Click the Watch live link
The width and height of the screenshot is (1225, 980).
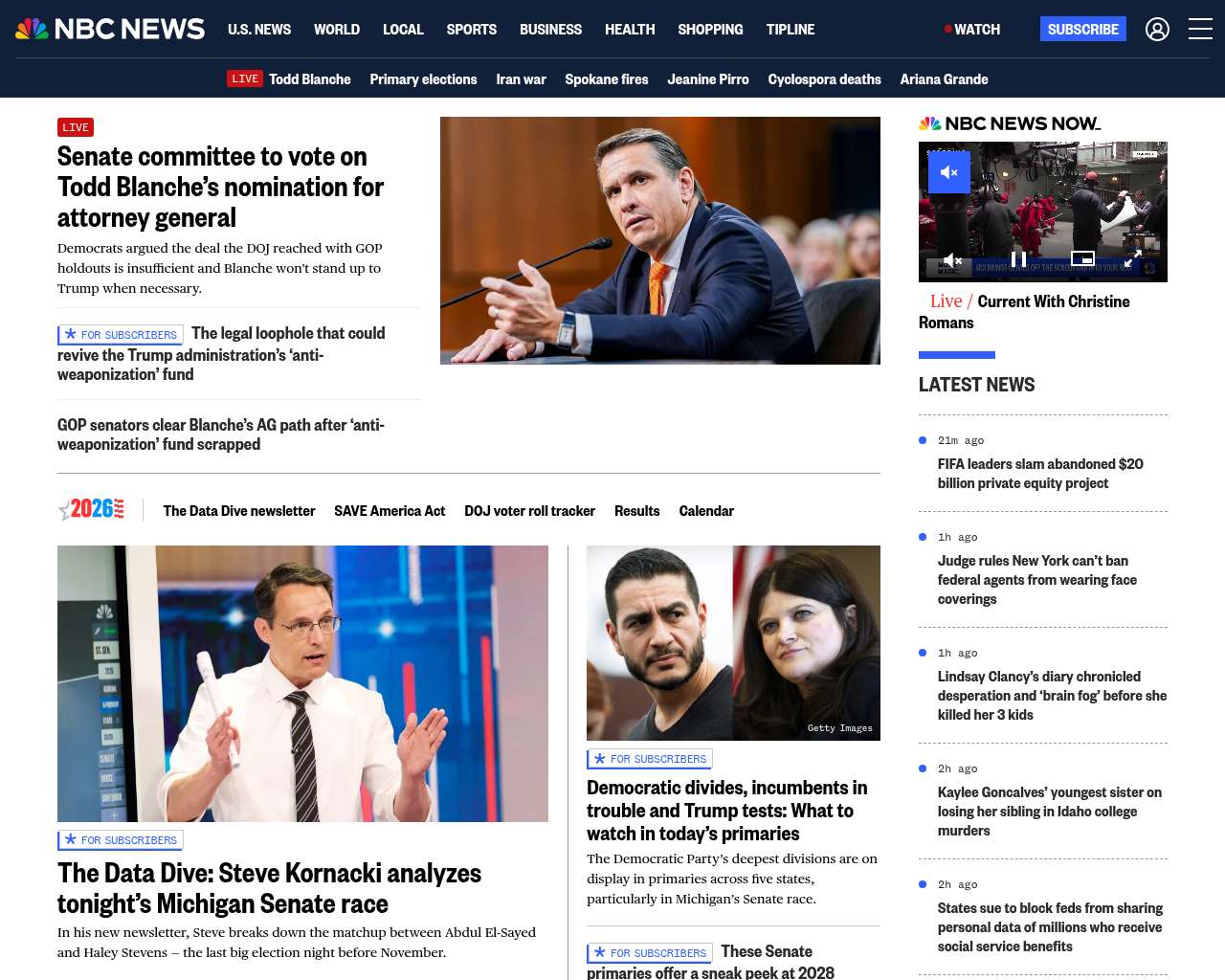click(972, 30)
